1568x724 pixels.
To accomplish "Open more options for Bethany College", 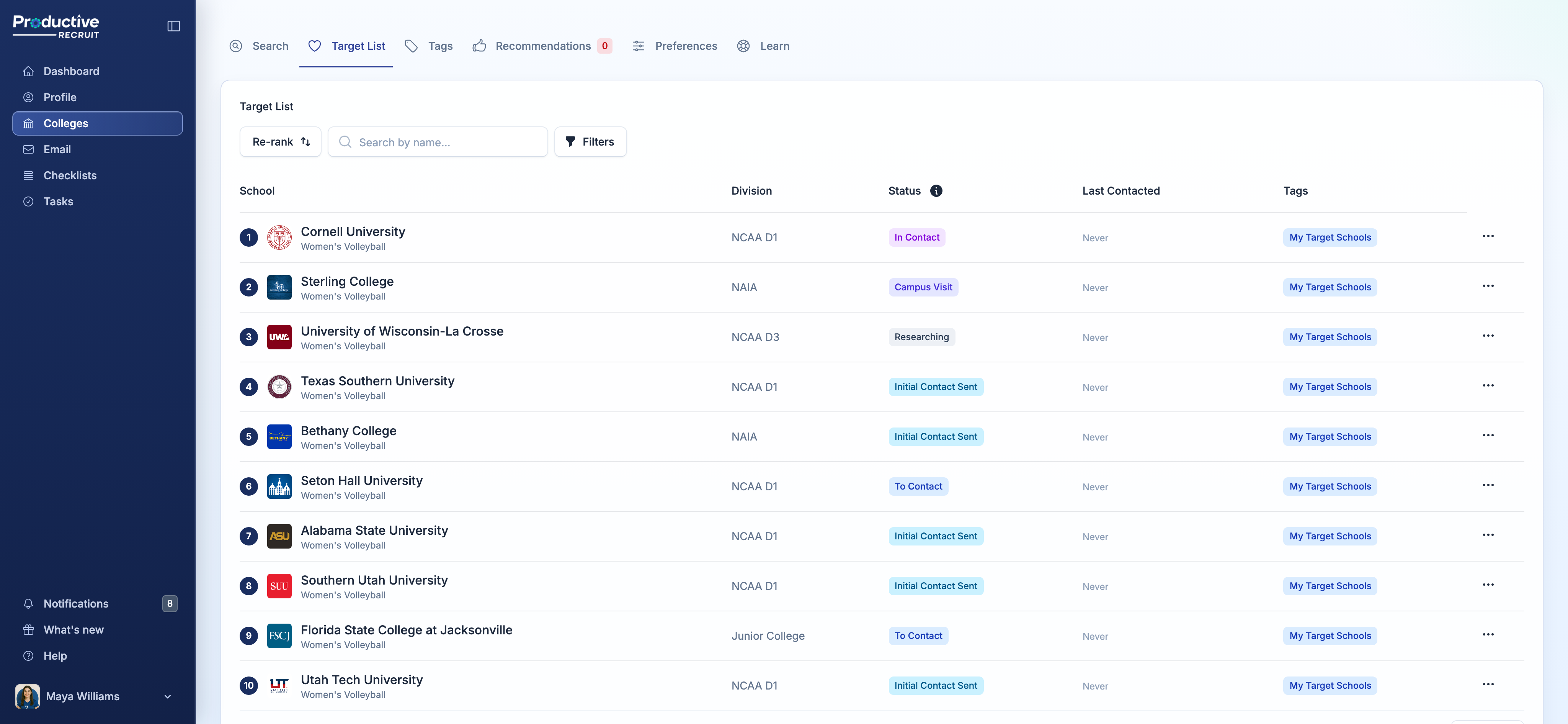I will pos(1488,436).
